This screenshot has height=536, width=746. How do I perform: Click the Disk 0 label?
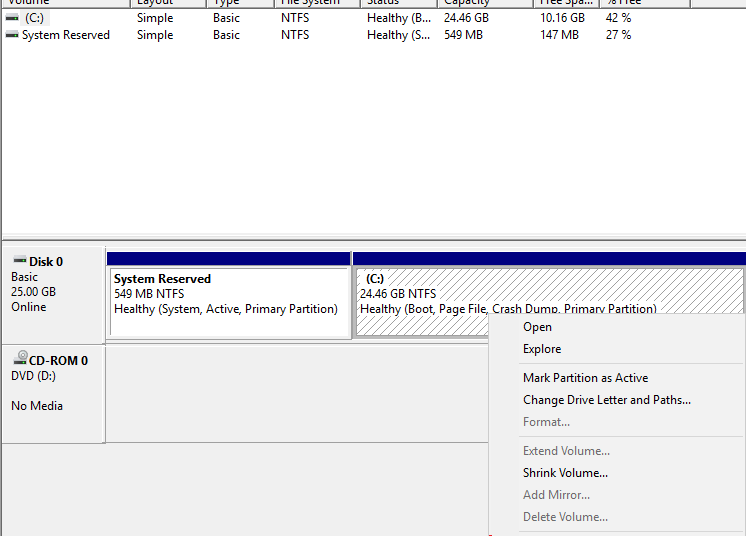tap(46, 262)
